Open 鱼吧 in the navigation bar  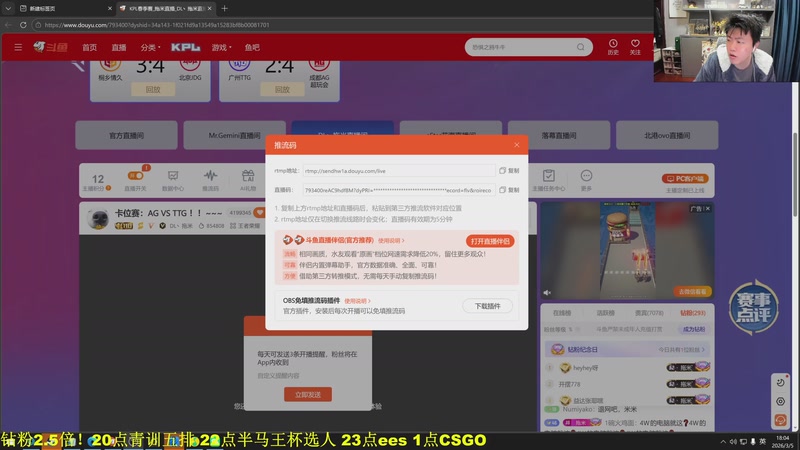pyautogui.click(x=252, y=47)
